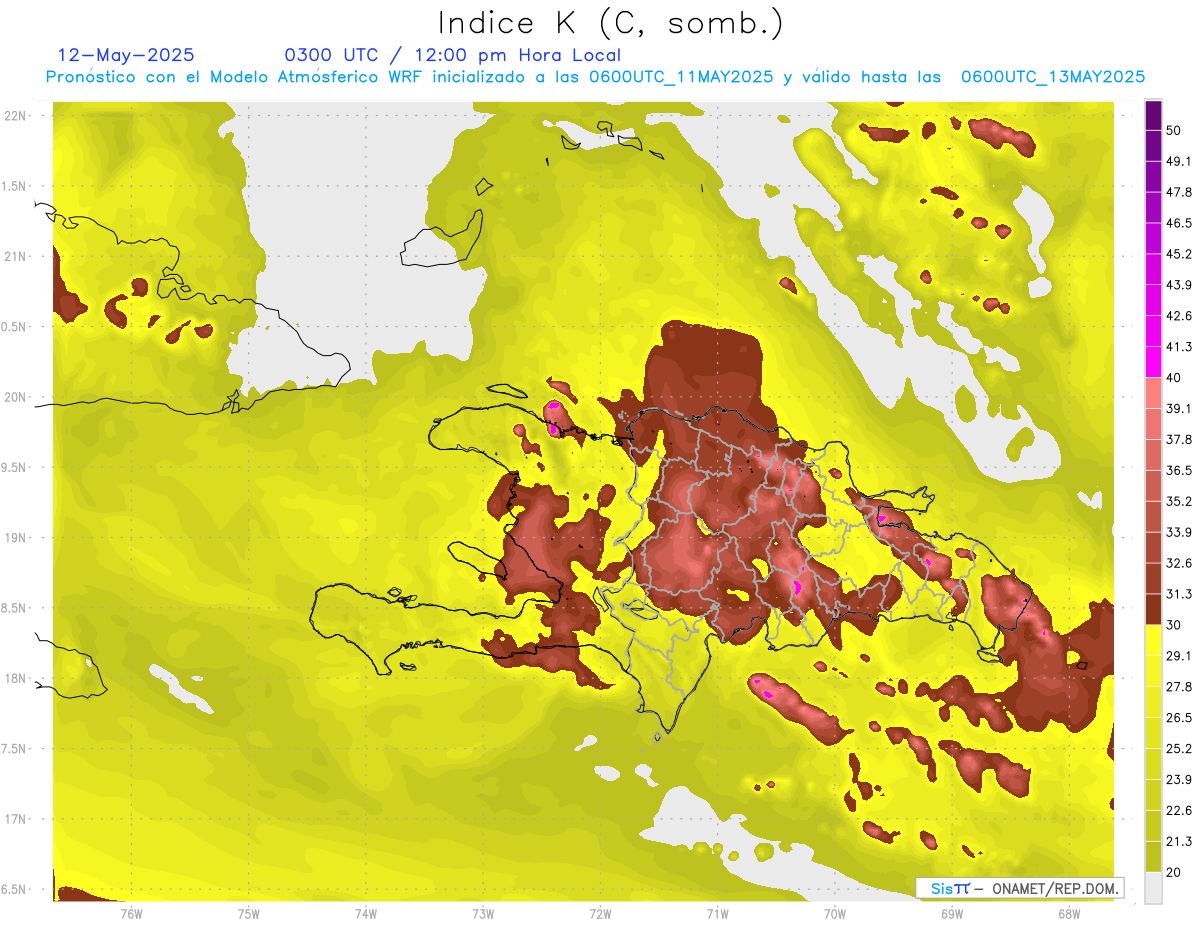Click the "0.5N" latitude label
Viewport: 1200px width, 927px height.
(13, 327)
